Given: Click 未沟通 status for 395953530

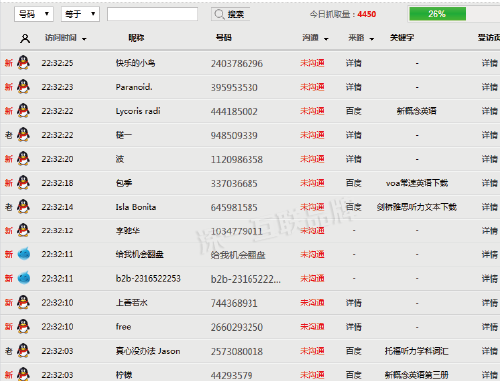Looking at the screenshot, I should click(312, 87).
